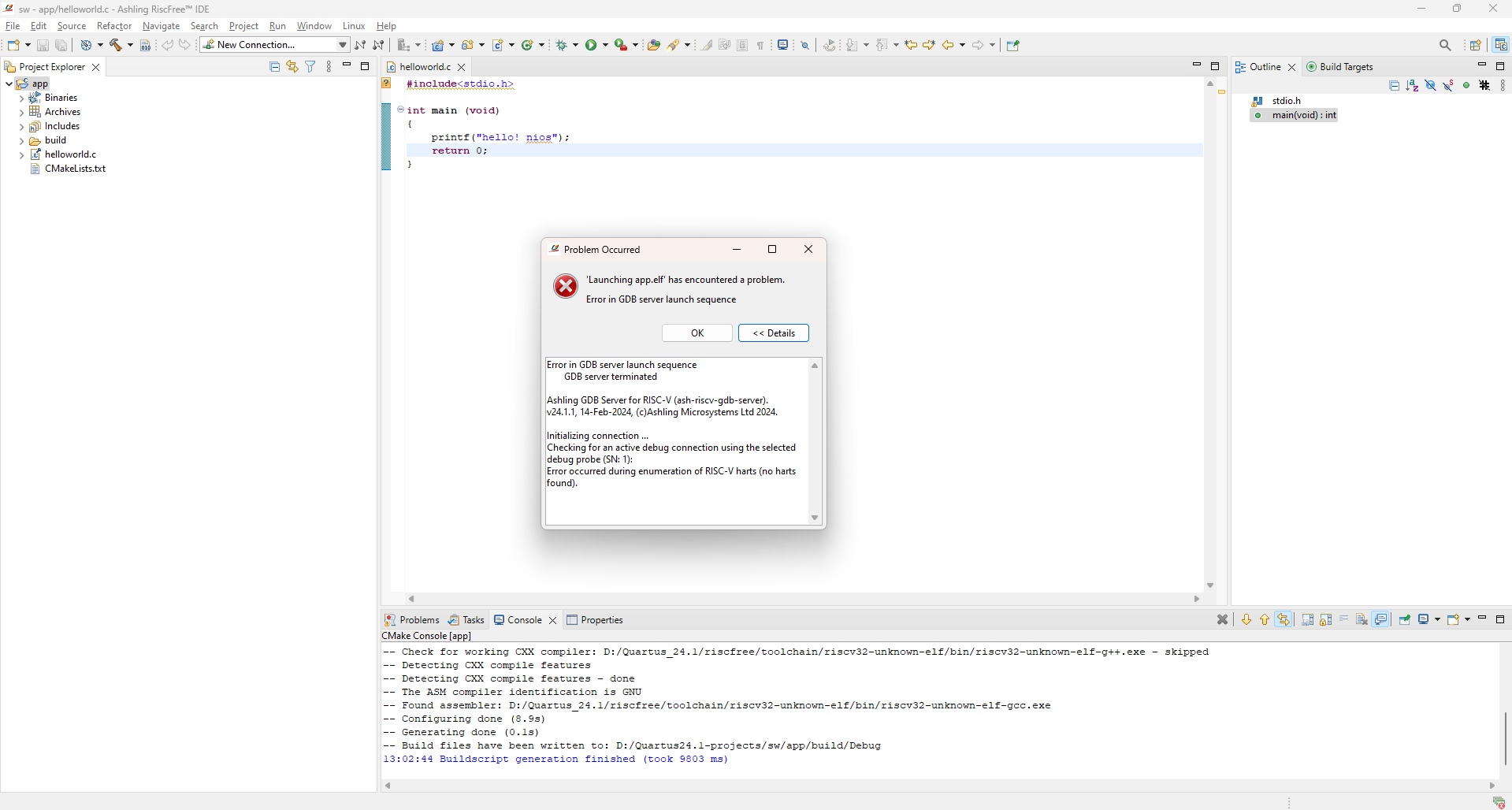The height and width of the screenshot is (810, 1512).
Task: Open the Run menu
Action: [277, 26]
